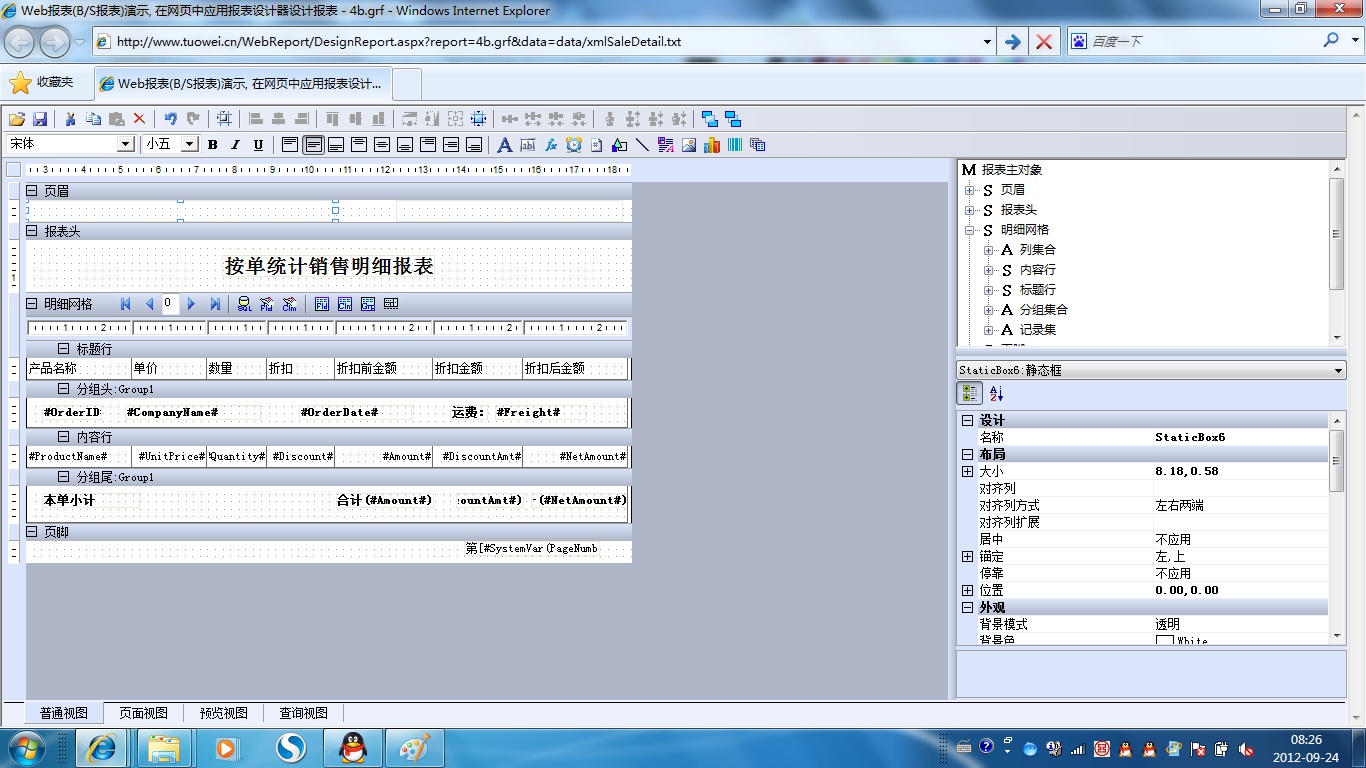
Task: Click the open report folder icon
Action: [17, 119]
